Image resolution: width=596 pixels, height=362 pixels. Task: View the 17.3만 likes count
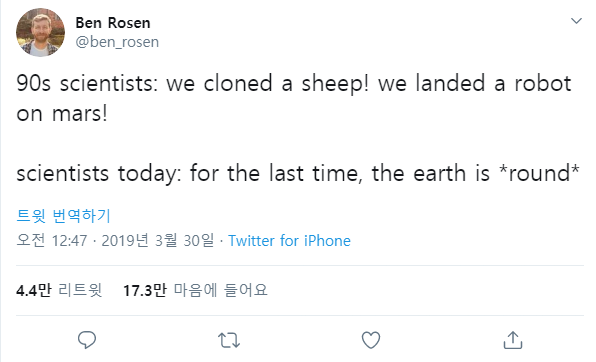pos(145,291)
